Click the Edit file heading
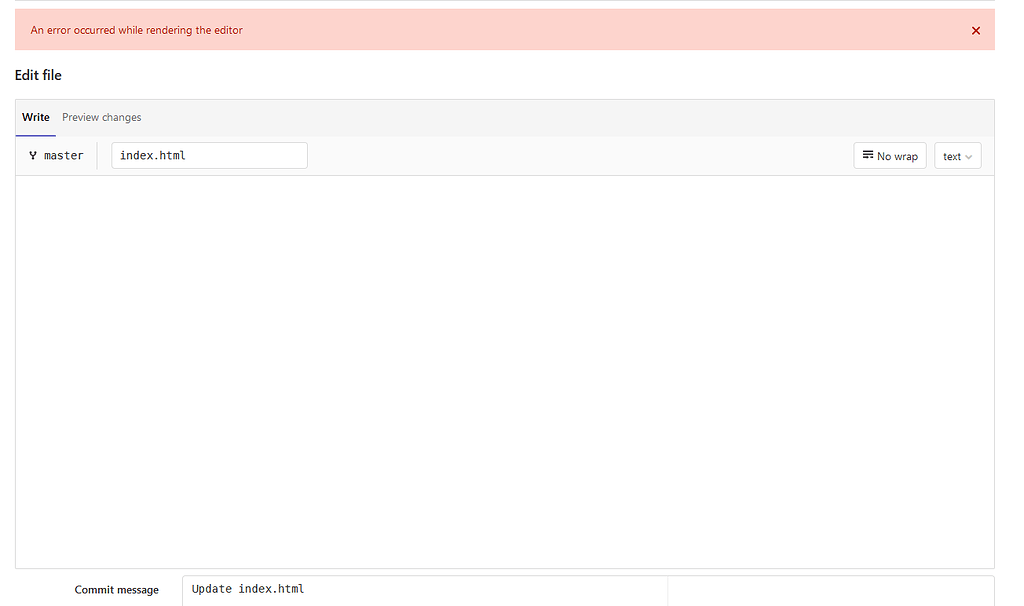This screenshot has width=1024, height=606. click(37, 75)
